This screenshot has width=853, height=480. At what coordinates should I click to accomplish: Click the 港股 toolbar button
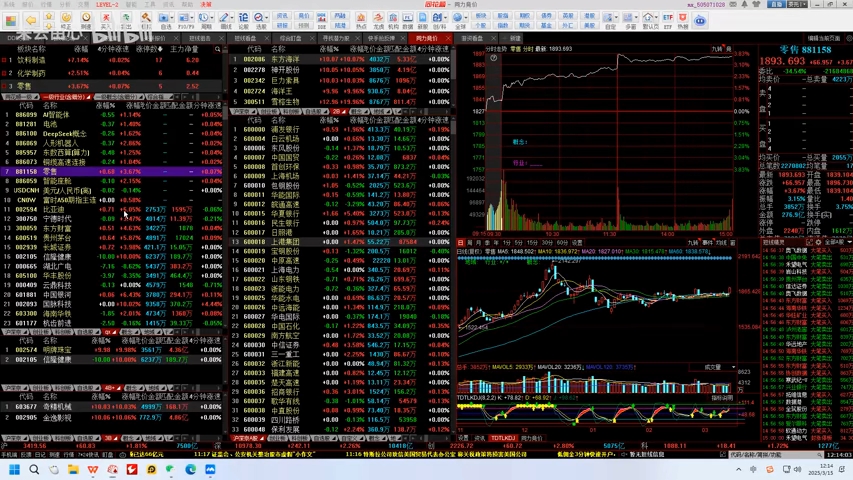590,16
